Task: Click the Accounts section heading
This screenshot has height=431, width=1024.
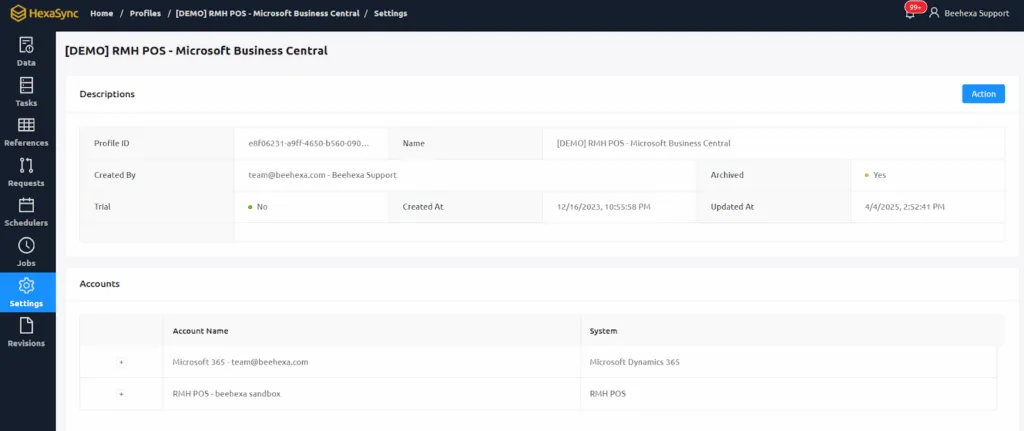Action: pos(99,284)
